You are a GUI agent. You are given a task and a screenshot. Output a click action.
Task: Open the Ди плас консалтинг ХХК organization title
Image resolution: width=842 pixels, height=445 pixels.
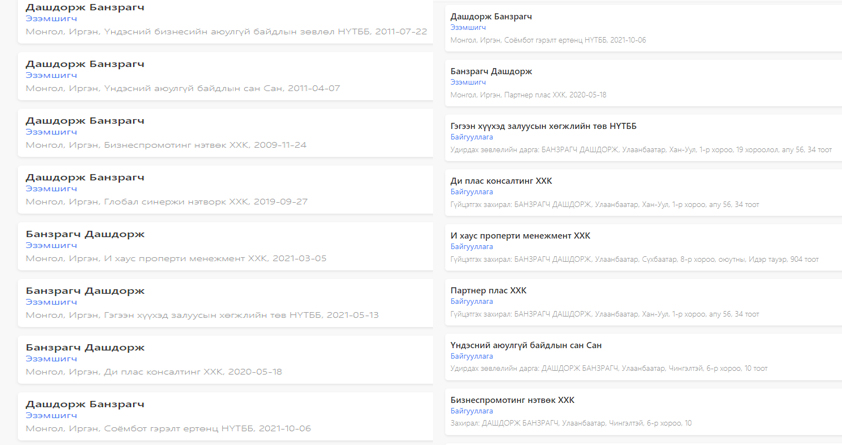(501, 181)
